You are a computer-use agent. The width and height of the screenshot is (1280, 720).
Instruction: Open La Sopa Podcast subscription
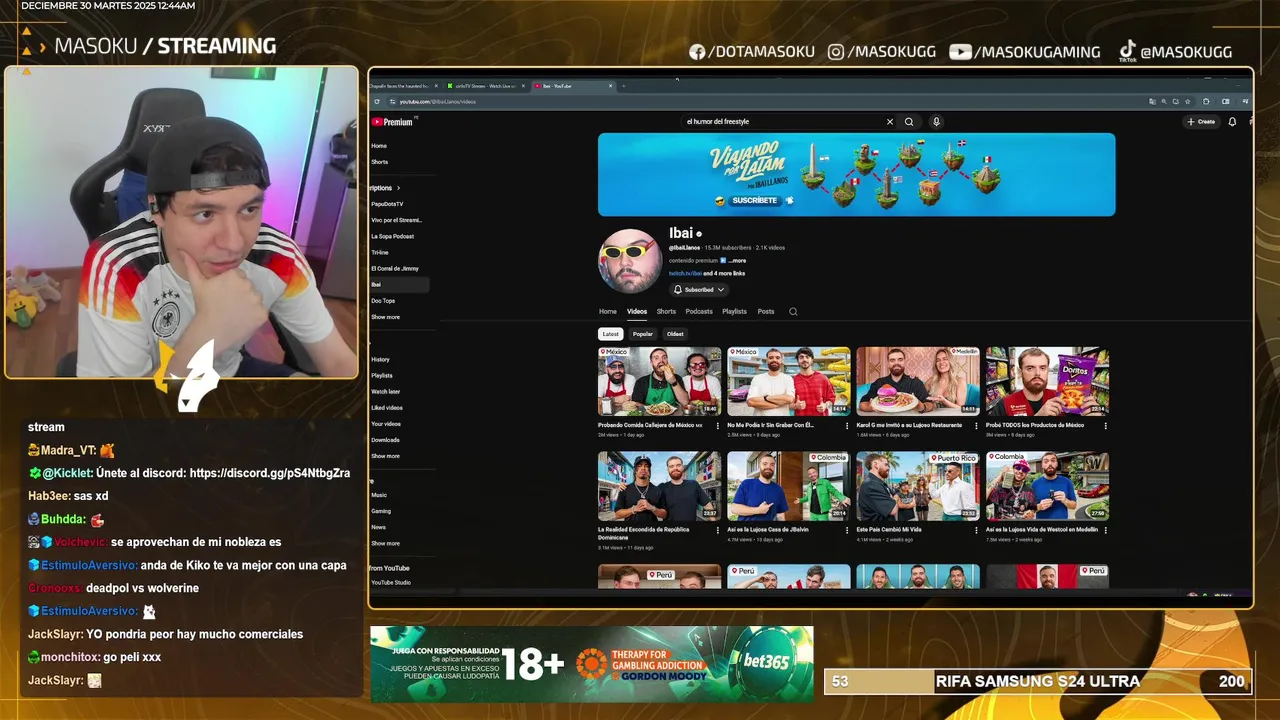(x=393, y=236)
